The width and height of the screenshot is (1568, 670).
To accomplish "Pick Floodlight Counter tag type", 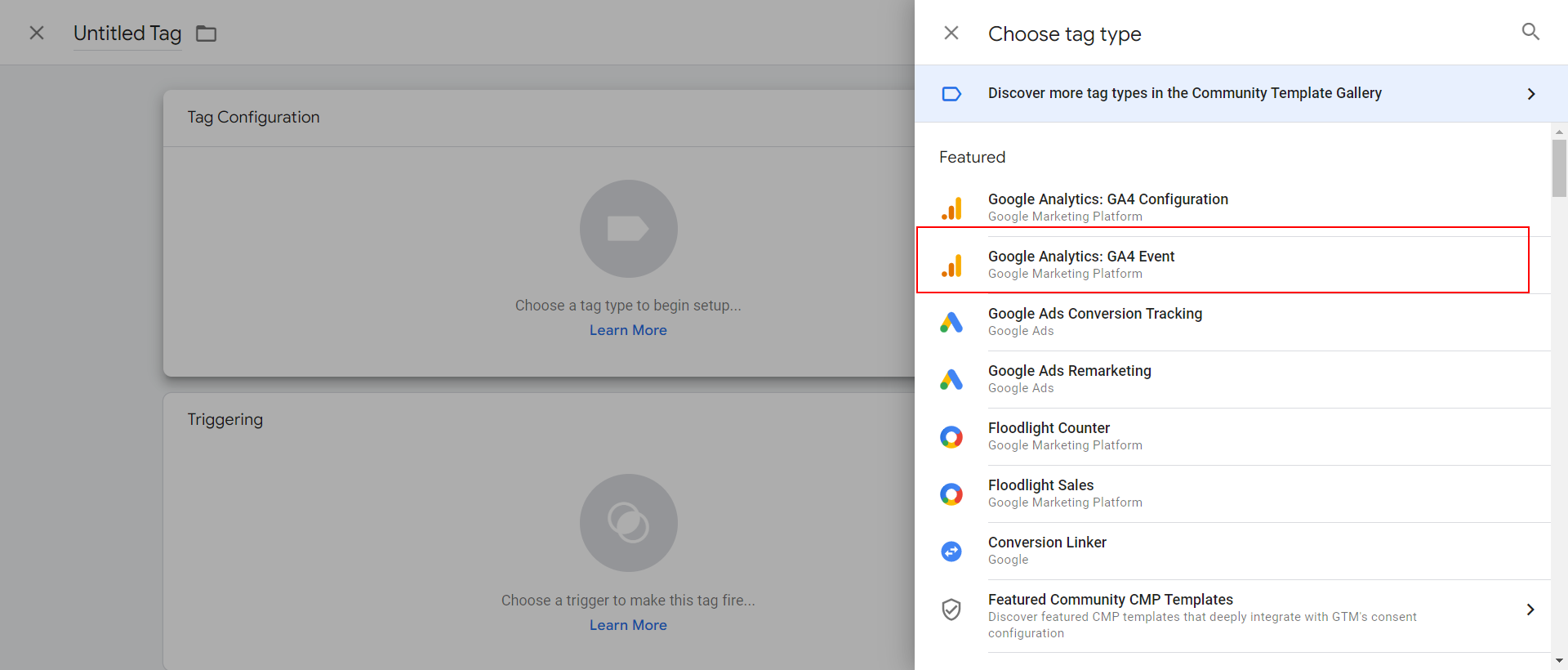I will [x=1233, y=436].
